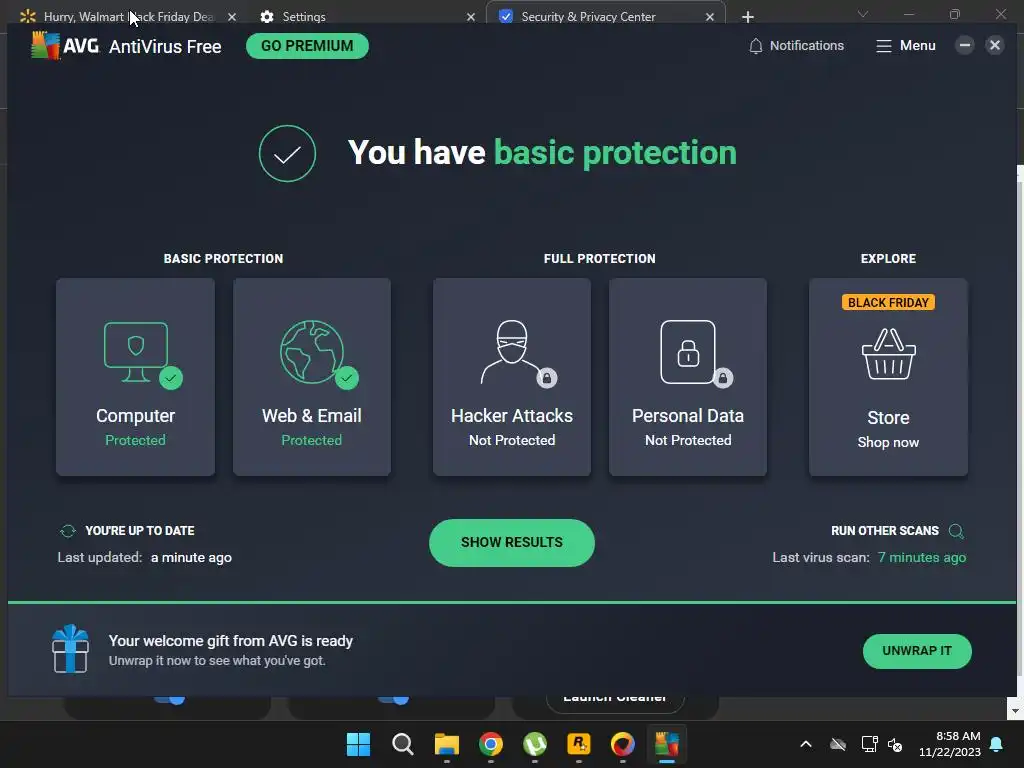Click YOU'RE UP TO DATE label
This screenshot has height=768, width=1024.
coord(140,531)
